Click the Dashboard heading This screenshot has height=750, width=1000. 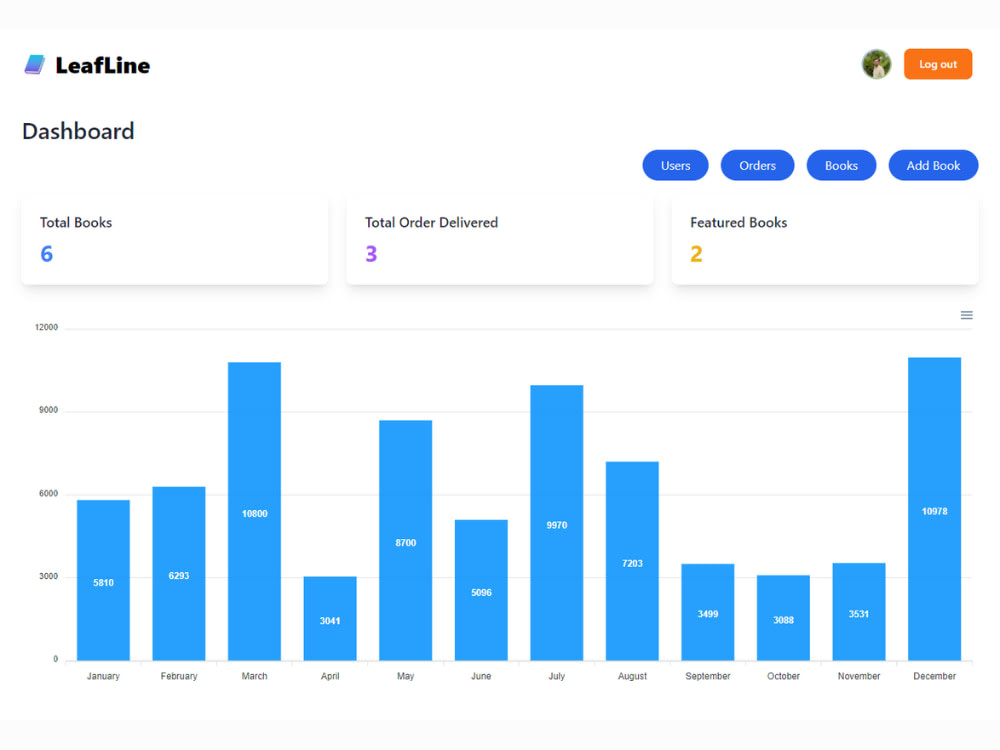pos(78,131)
